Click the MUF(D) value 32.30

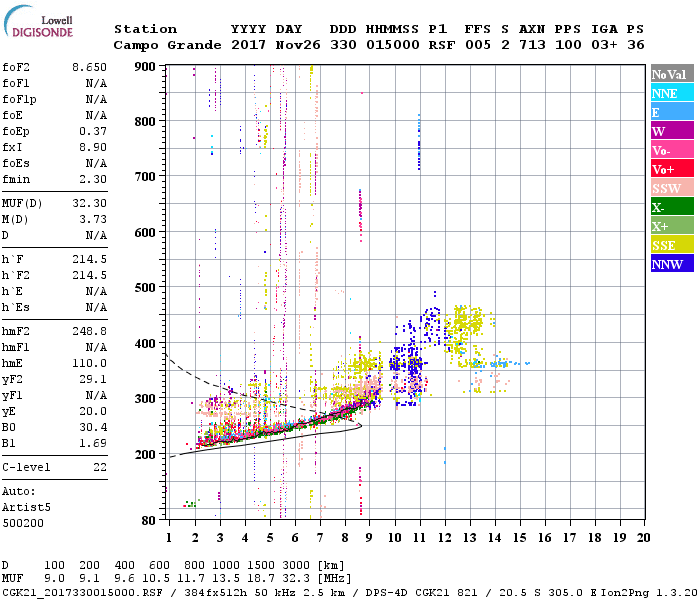click(x=89, y=203)
